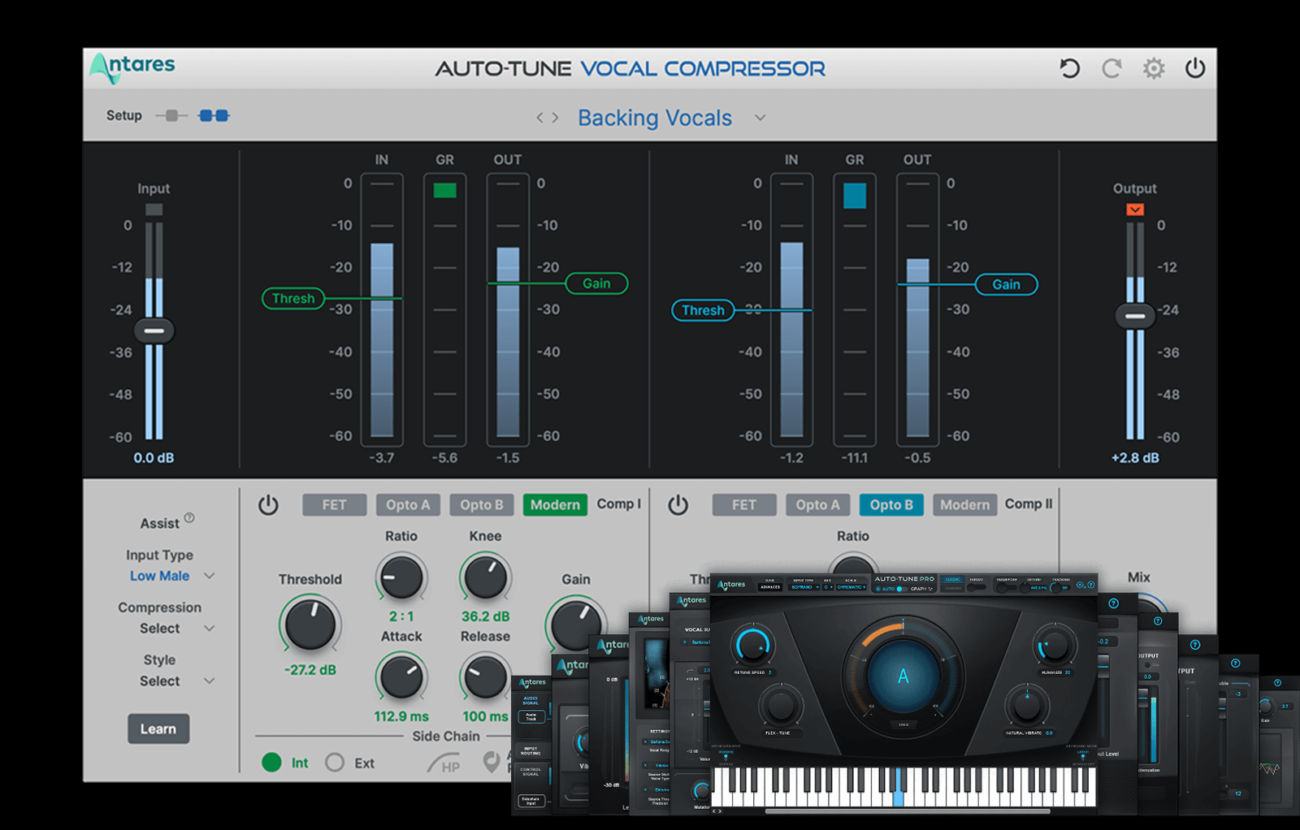Click the blue Gain handle of Comp II
Viewport: 1300px width, 830px height.
coord(1006,284)
